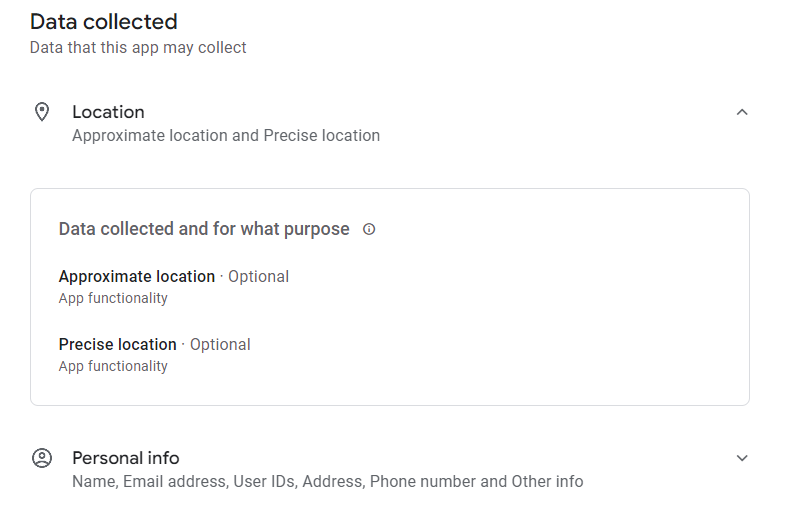Collapse the Location section chevron
The height and width of the screenshot is (518, 804).
741,112
